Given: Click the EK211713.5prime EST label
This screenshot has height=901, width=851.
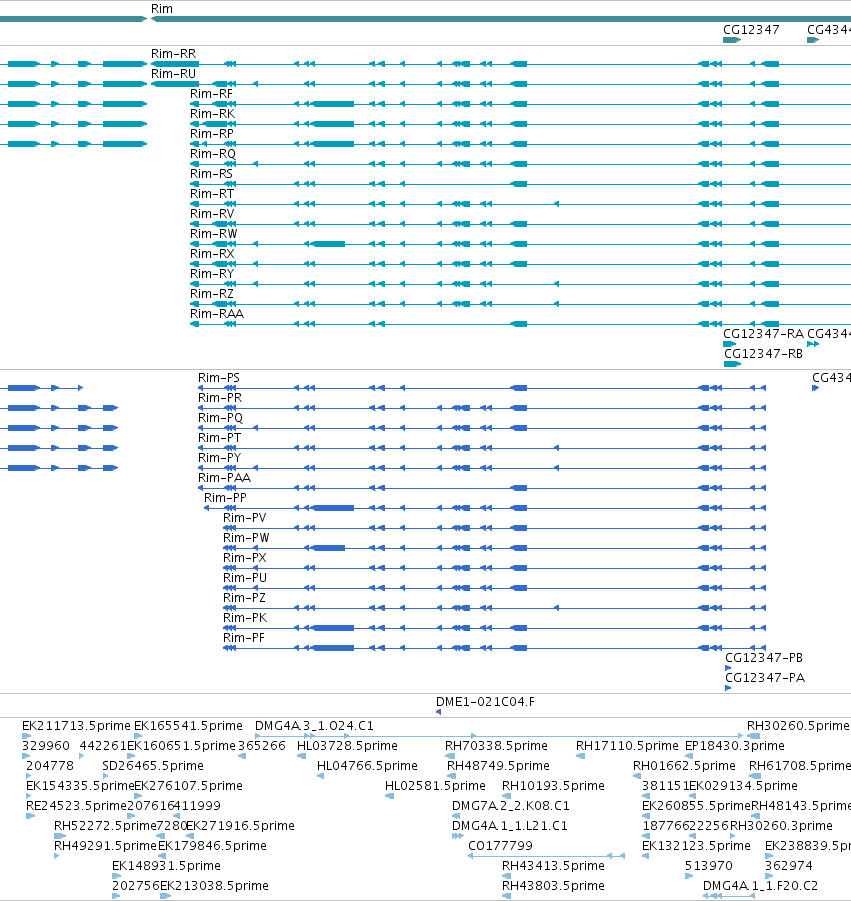Looking at the screenshot, I should 76,726.
